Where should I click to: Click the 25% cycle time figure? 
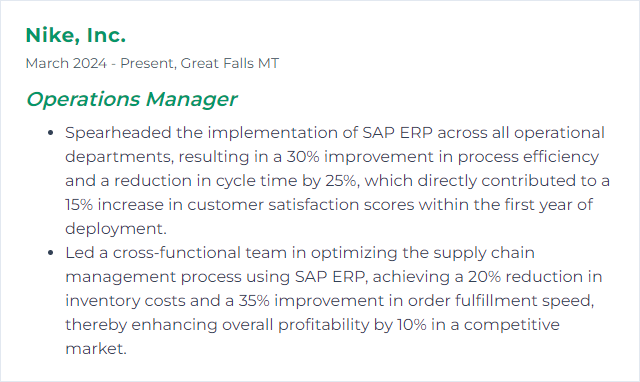point(341,181)
